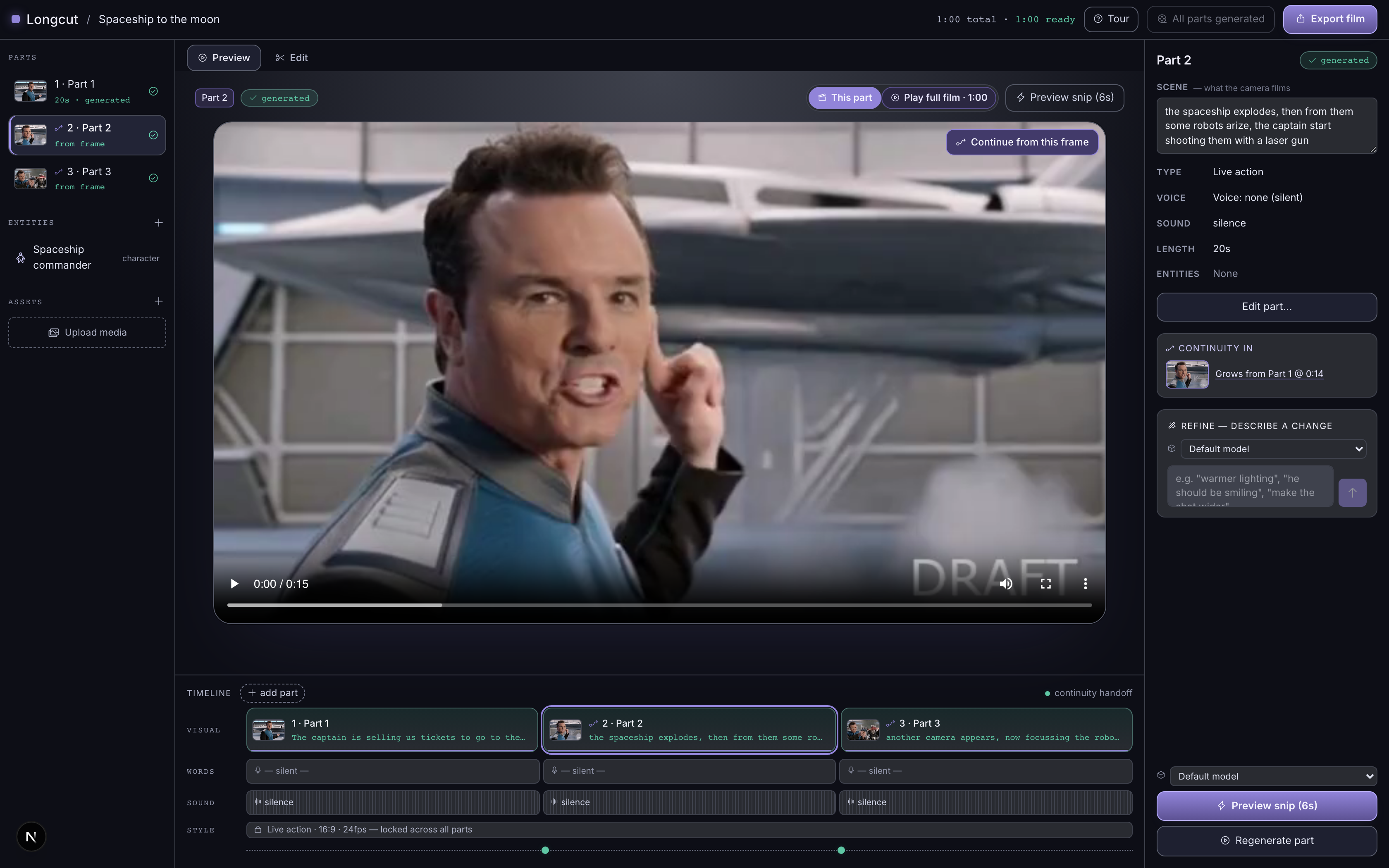Select Part 2 clip on visual timeline
The width and height of the screenshot is (1389, 868).
689,730
